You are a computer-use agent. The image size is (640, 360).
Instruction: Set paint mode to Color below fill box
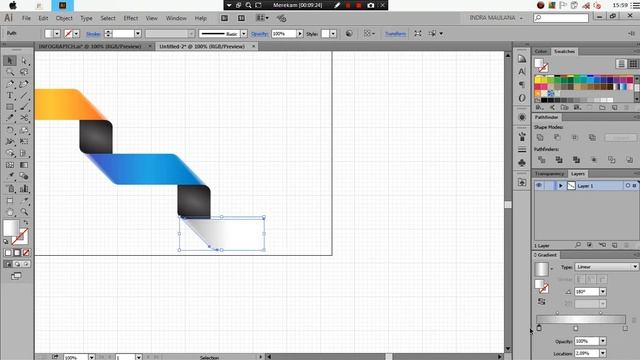pyautogui.click(x=8, y=253)
